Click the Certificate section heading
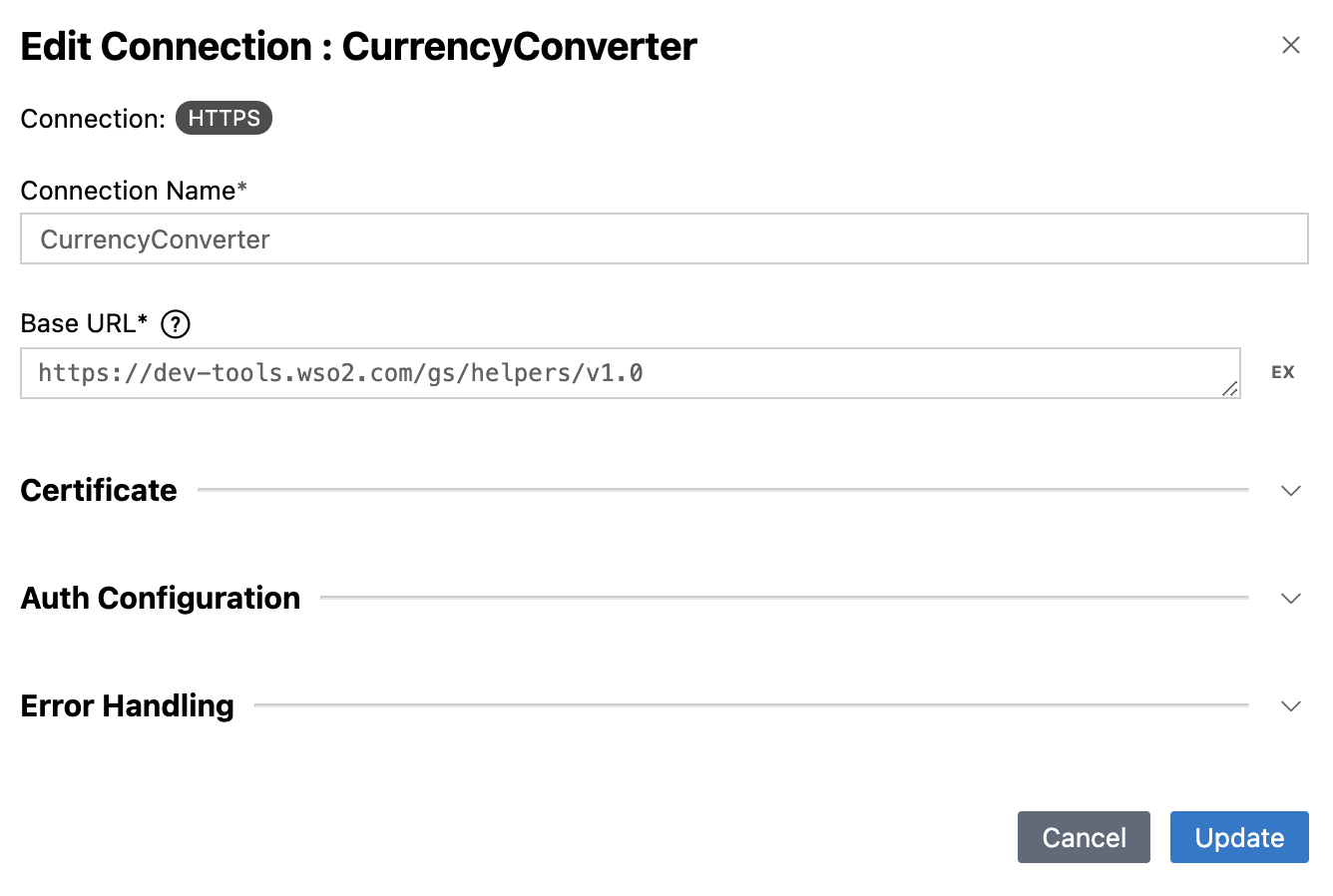Viewport: 1333px width, 896px height. [x=99, y=490]
